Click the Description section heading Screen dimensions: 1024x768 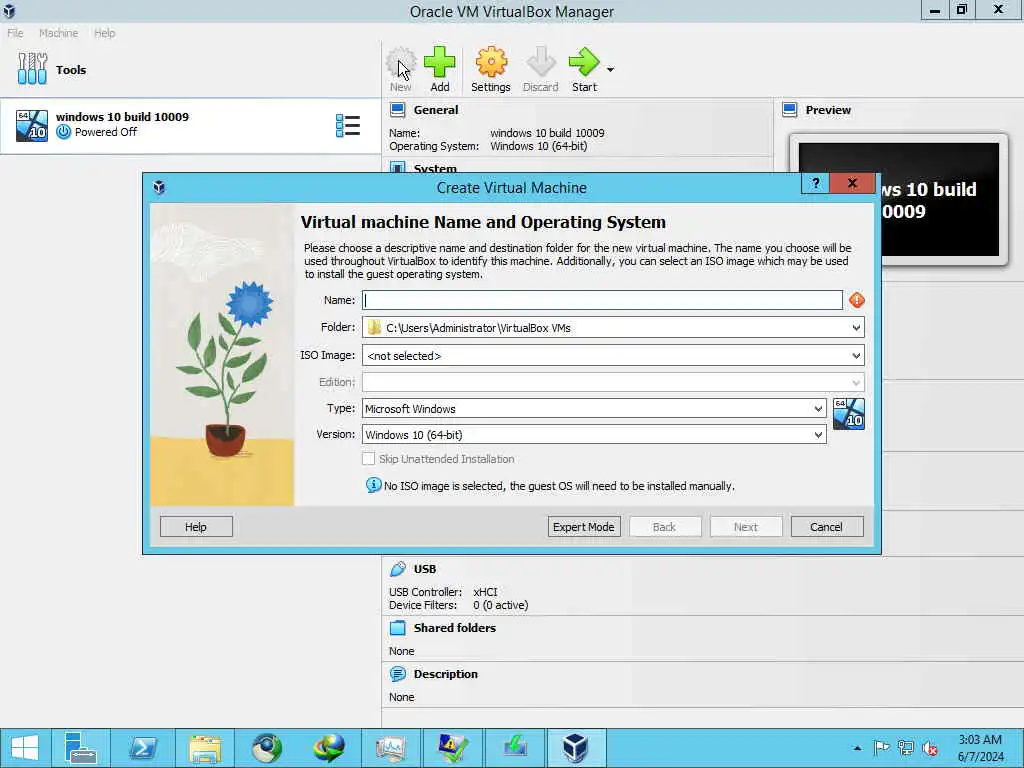coord(445,674)
